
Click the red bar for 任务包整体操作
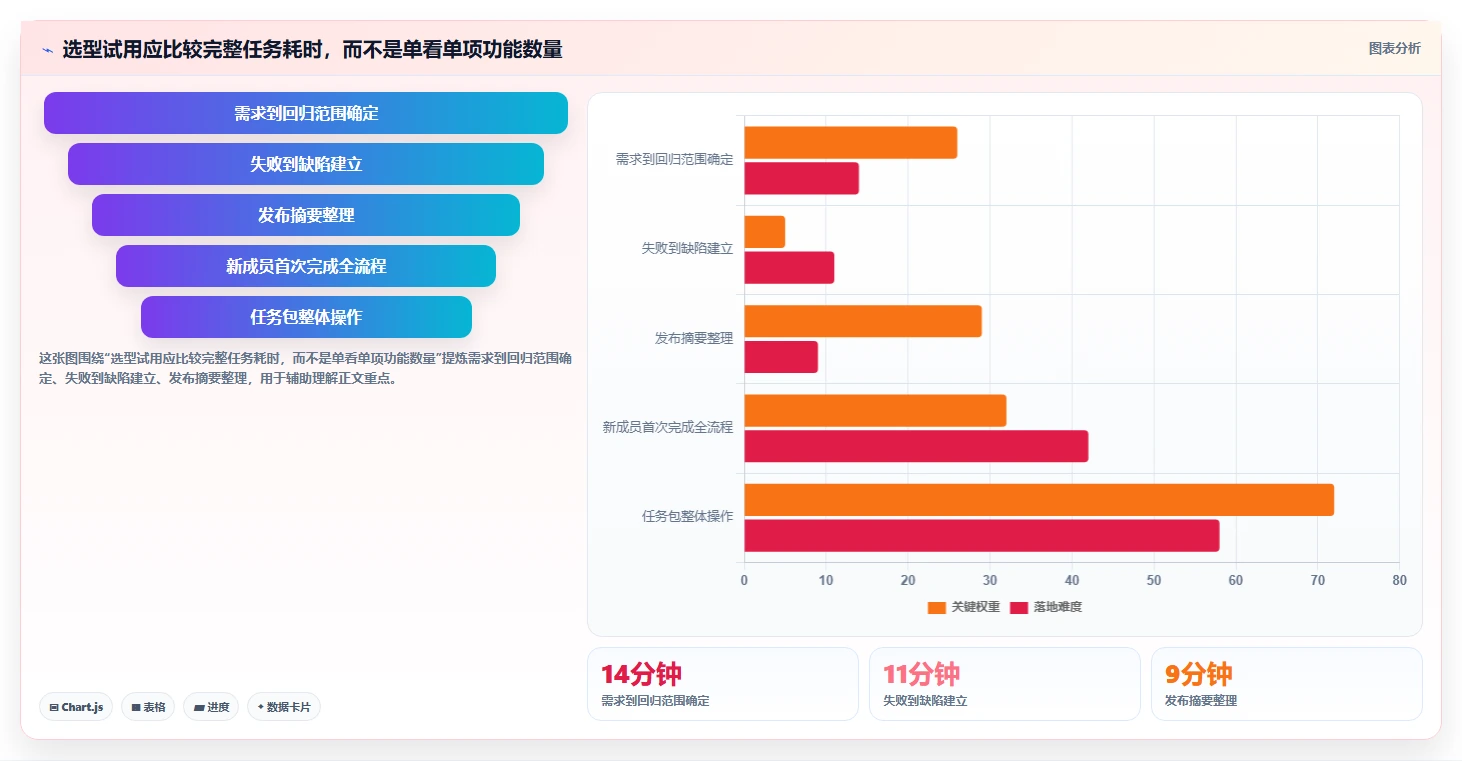click(982, 535)
